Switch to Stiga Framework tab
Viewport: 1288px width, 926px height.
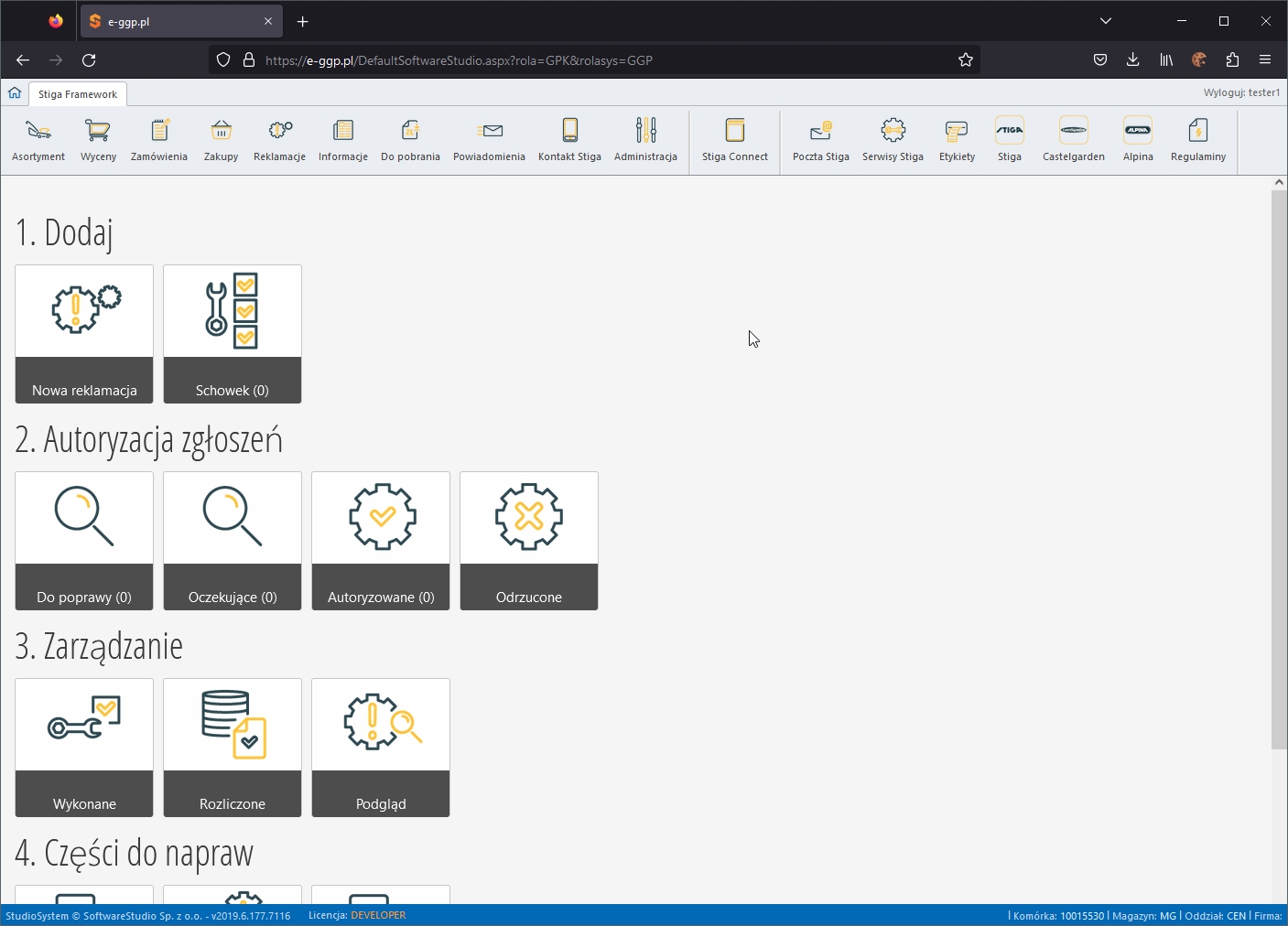point(78,94)
